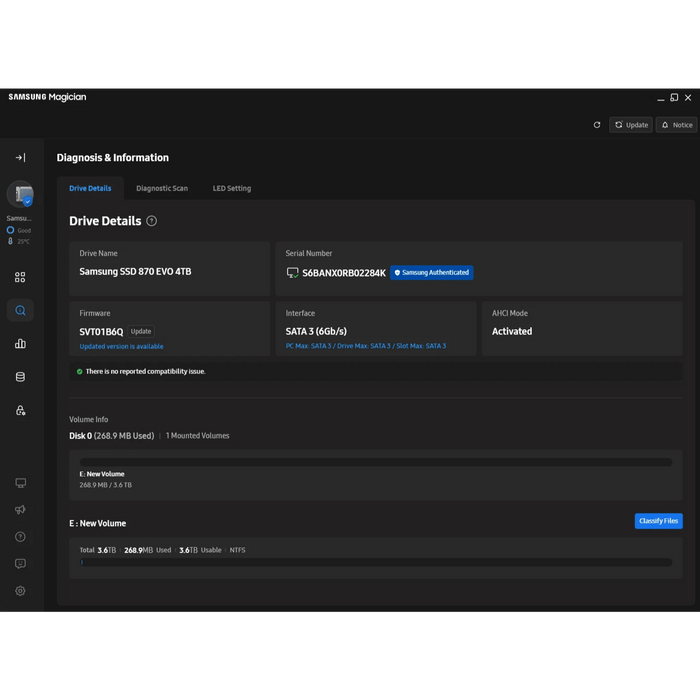The width and height of the screenshot is (700, 700).
Task: Click serial number S6BANX0RB02284K text
Action: (x=344, y=273)
